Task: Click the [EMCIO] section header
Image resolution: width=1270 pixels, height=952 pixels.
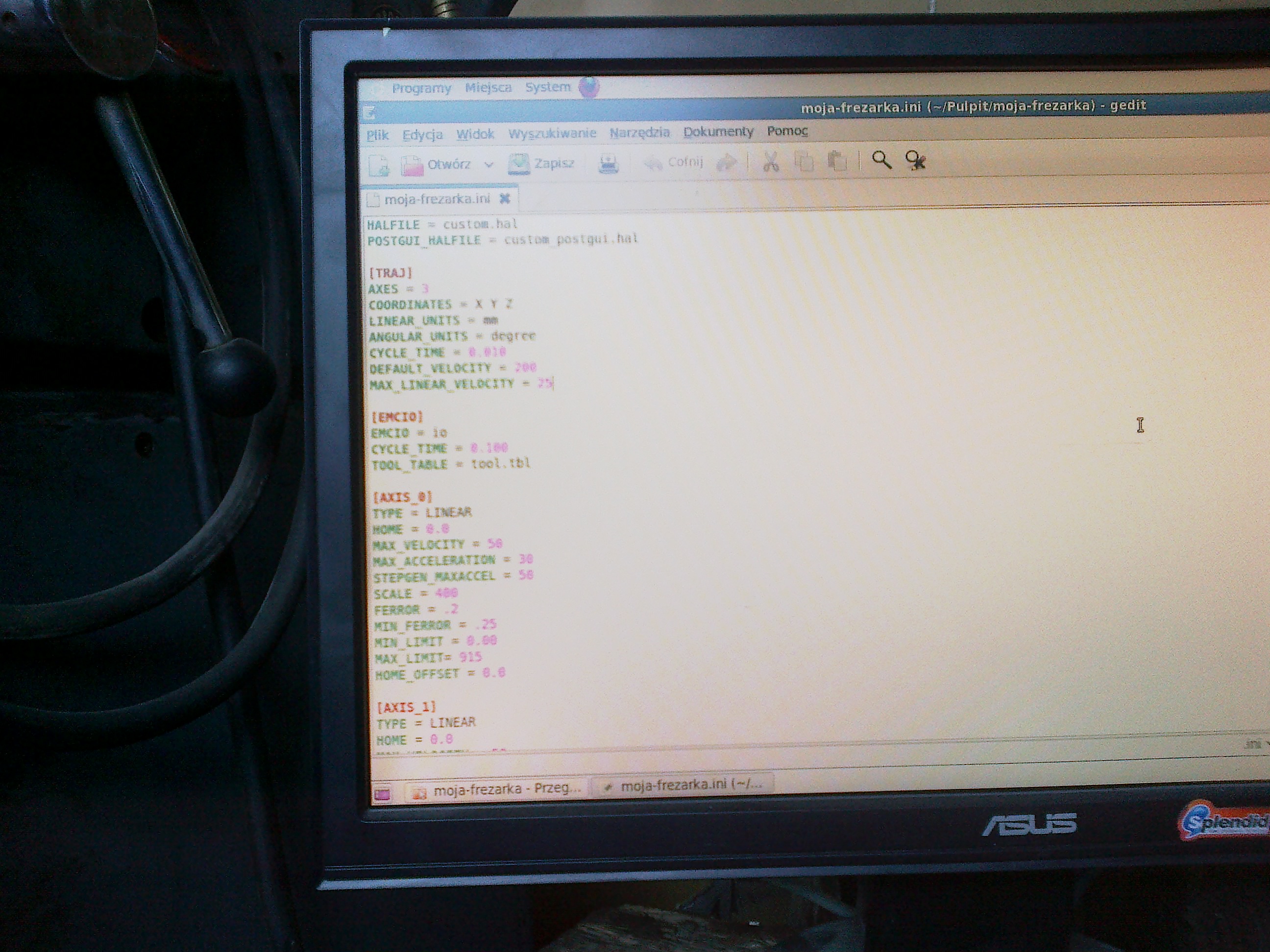Action: (x=397, y=416)
